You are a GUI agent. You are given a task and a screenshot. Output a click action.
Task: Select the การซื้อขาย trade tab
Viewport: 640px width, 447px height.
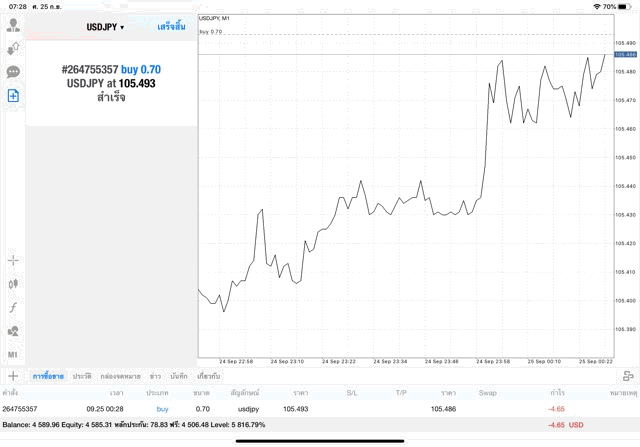pos(48,376)
